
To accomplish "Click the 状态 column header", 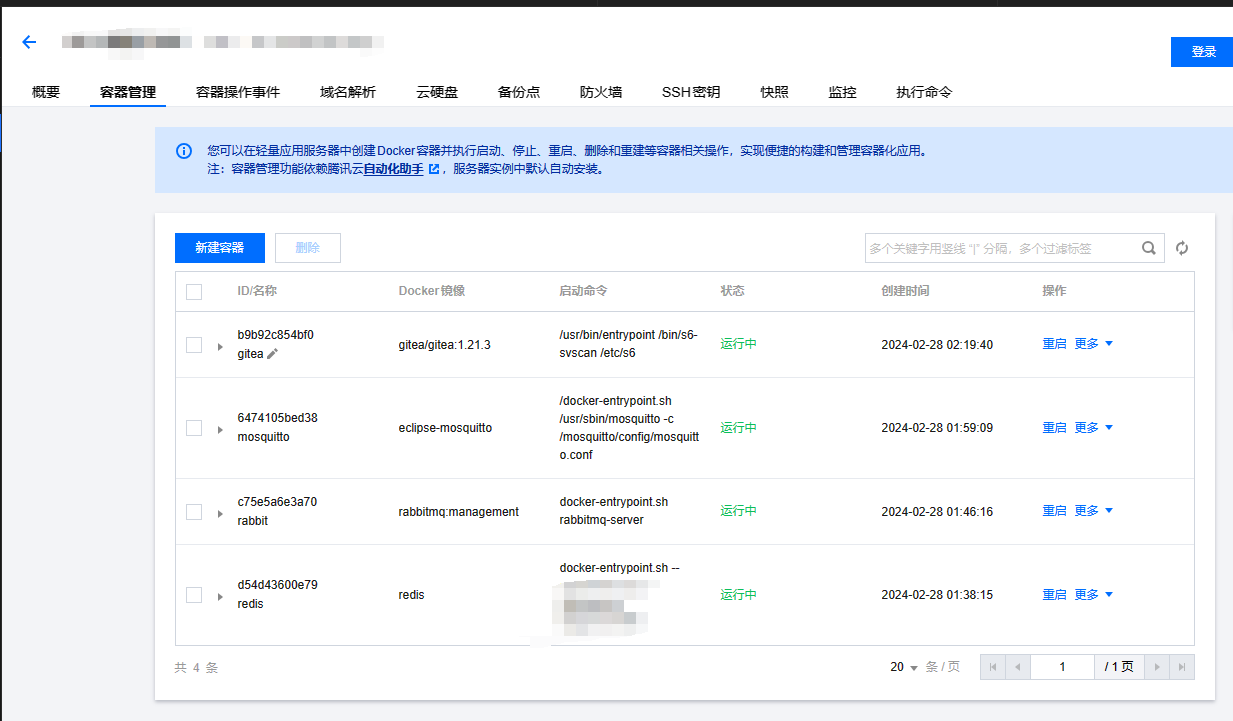I will click(732, 291).
